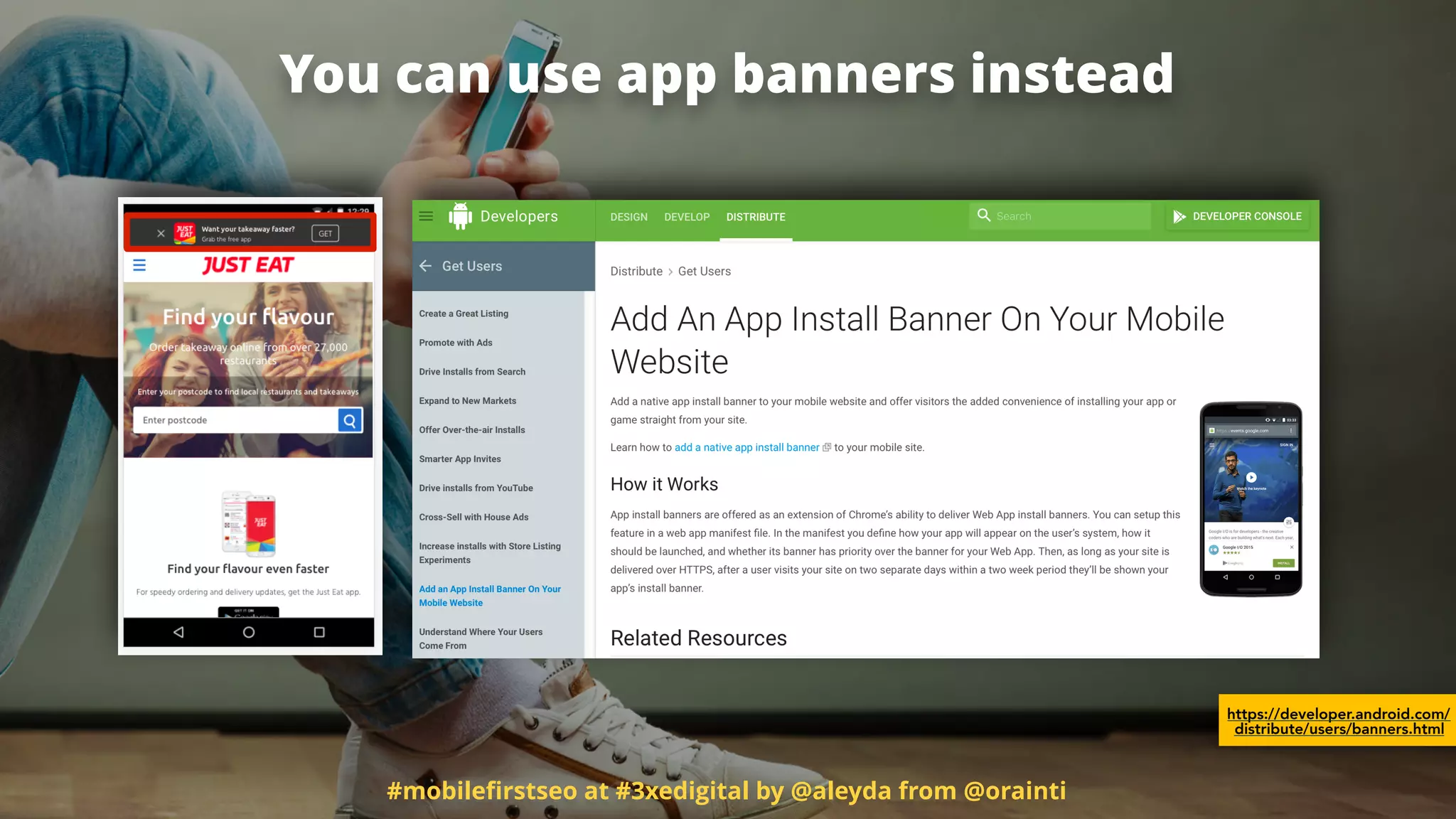The image size is (1456, 819).
Task: Open the Just Eat mobile hamburger menu
Action: point(139,265)
